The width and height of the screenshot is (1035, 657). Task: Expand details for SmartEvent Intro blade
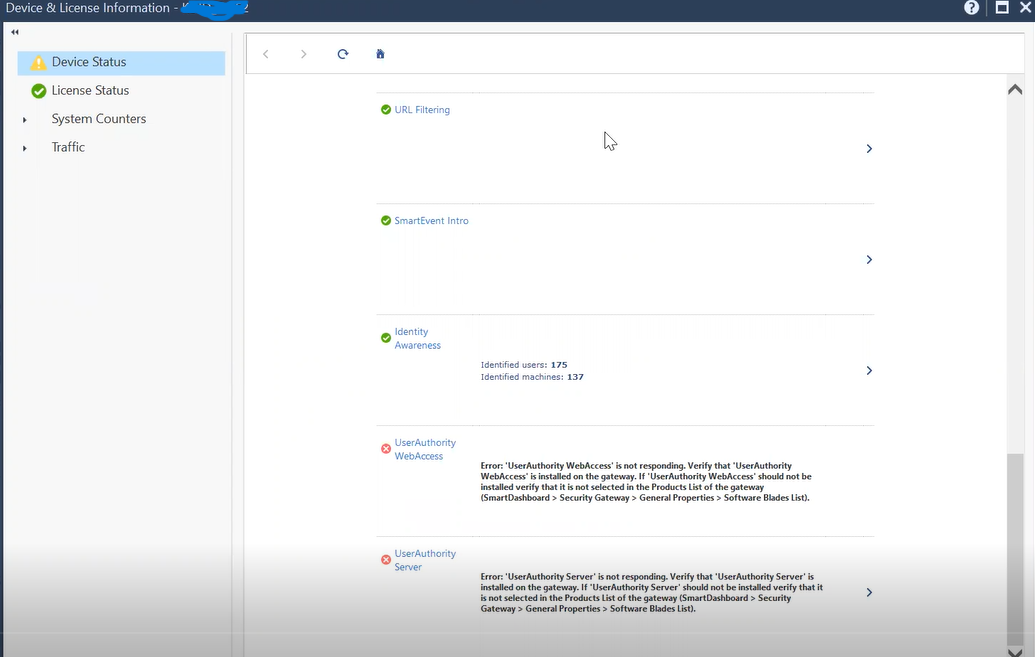click(868, 259)
